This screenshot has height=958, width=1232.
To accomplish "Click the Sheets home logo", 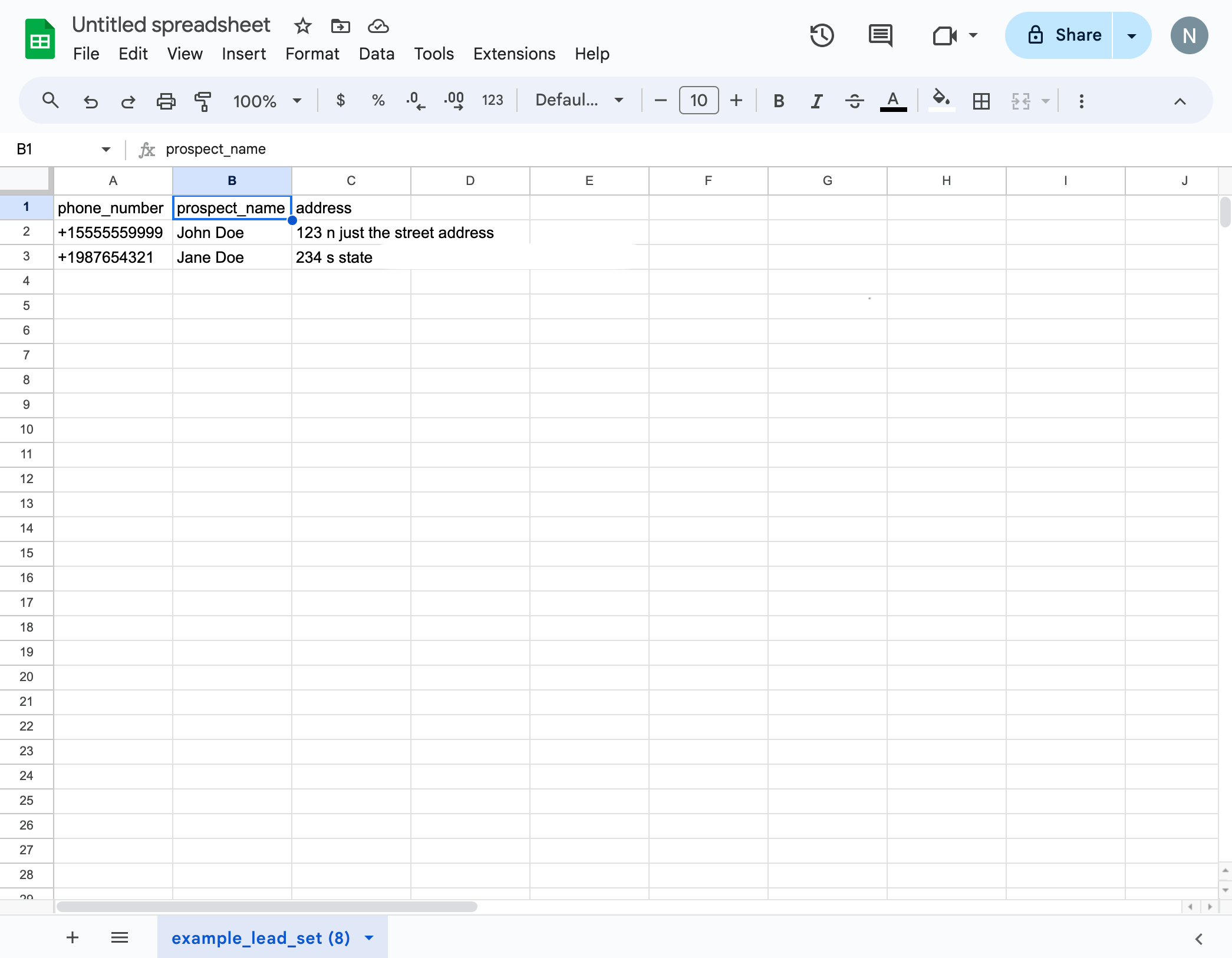I will pyautogui.click(x=40, y=39).
